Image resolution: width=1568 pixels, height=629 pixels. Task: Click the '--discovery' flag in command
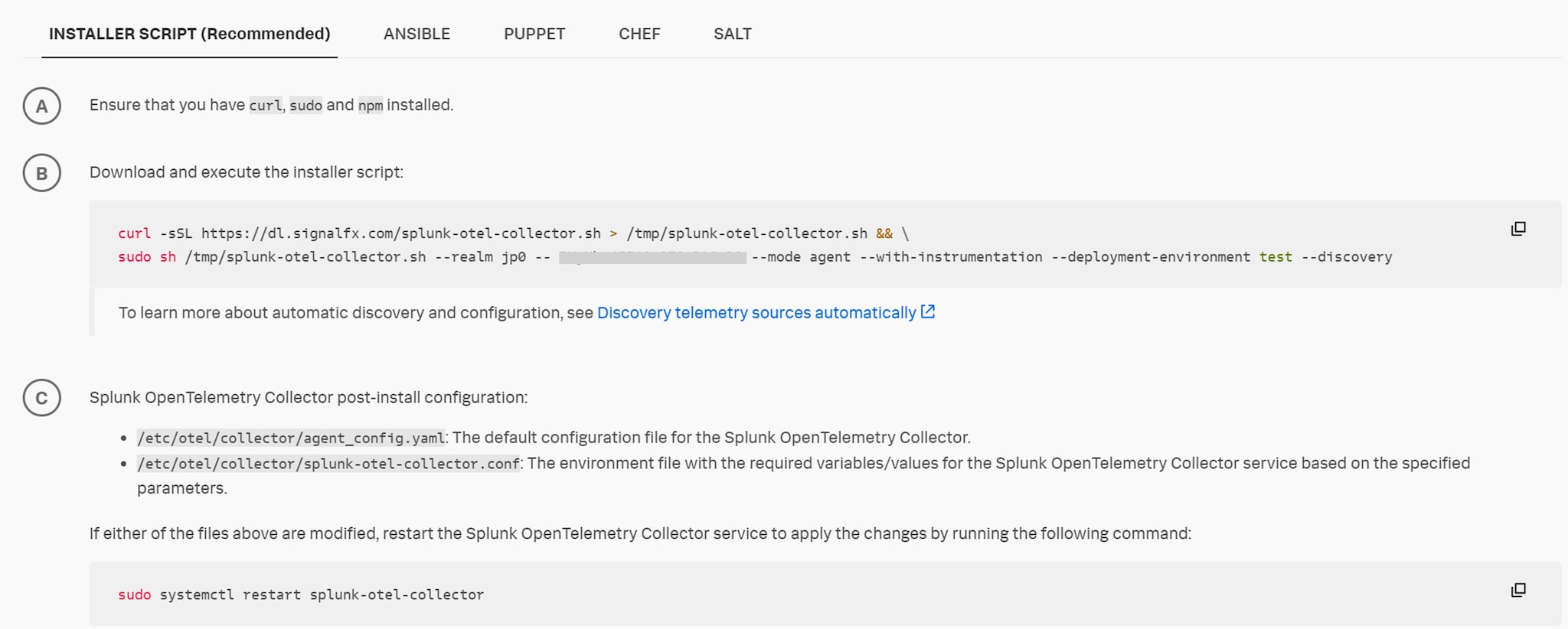(1347, 257)
